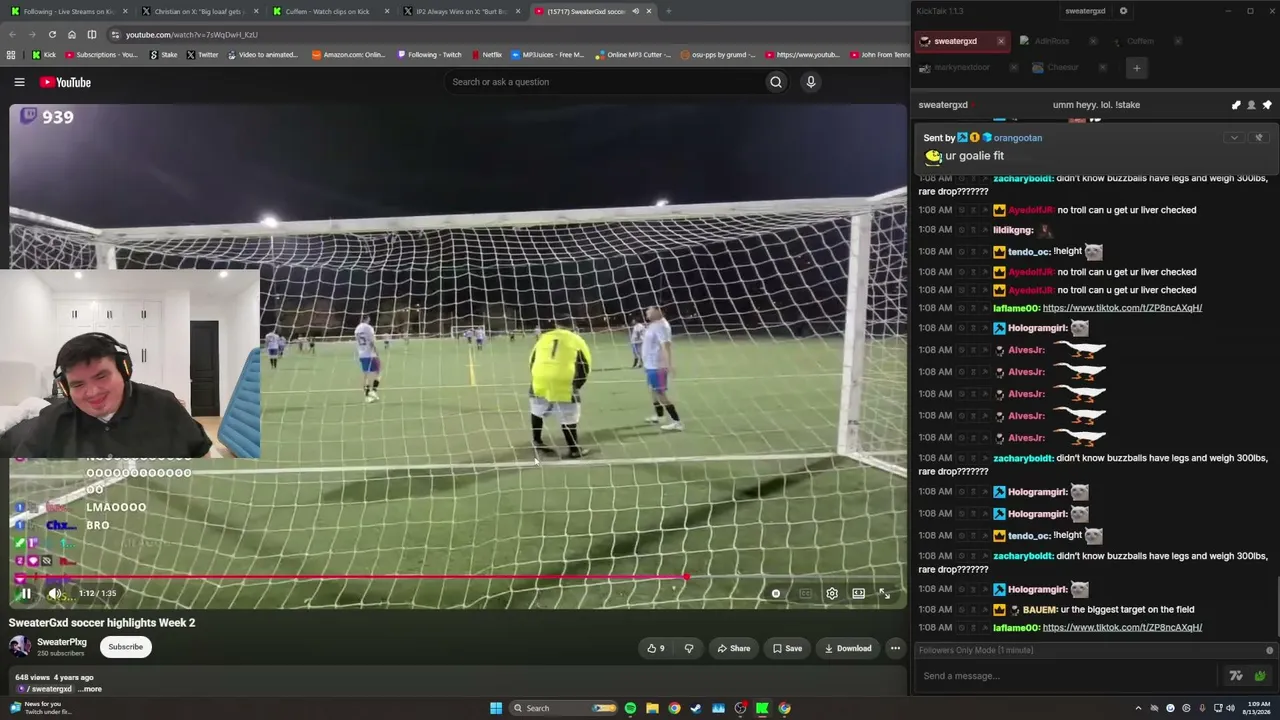Open the YouTube hamburger guide menu

[19, 82]
